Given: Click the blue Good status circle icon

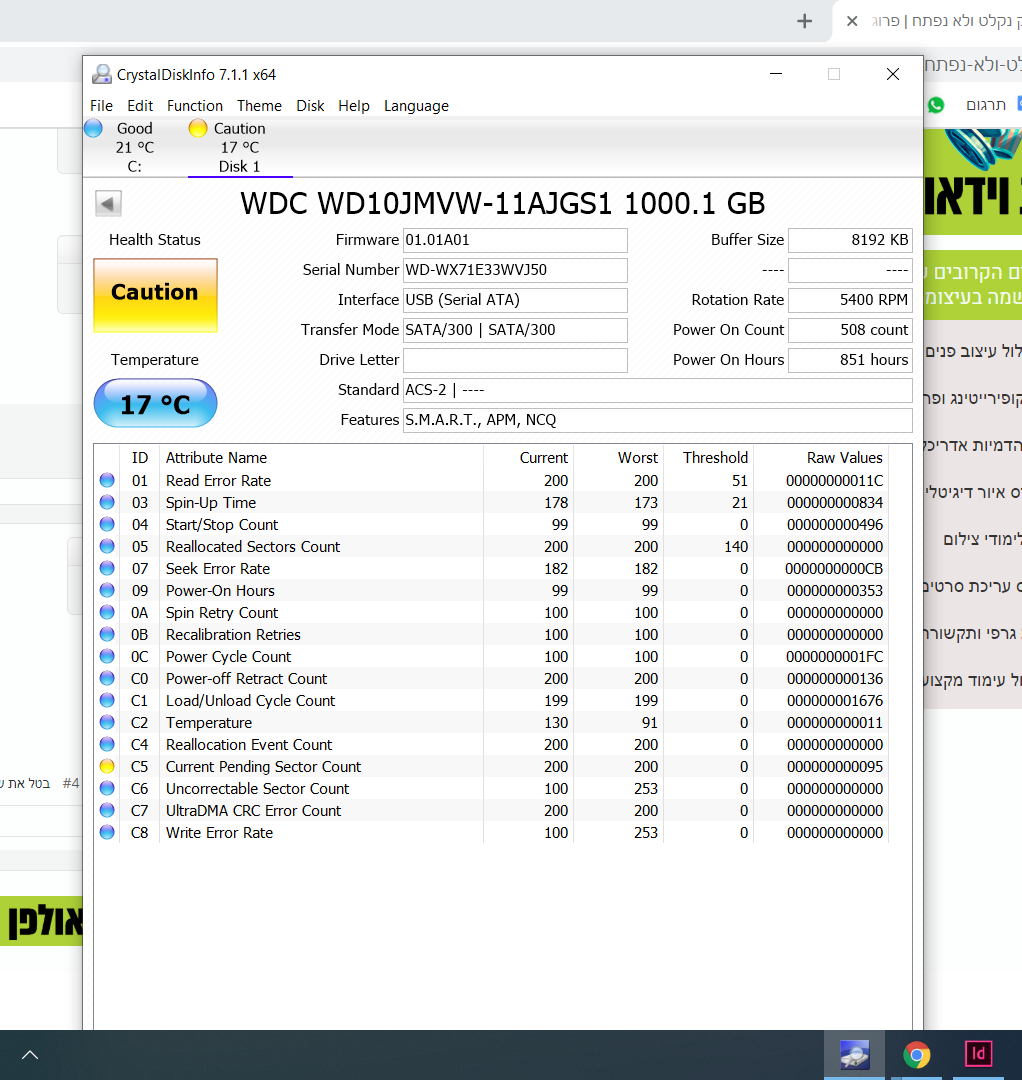Looking at the screenshot, I should (x=94, y=128).
